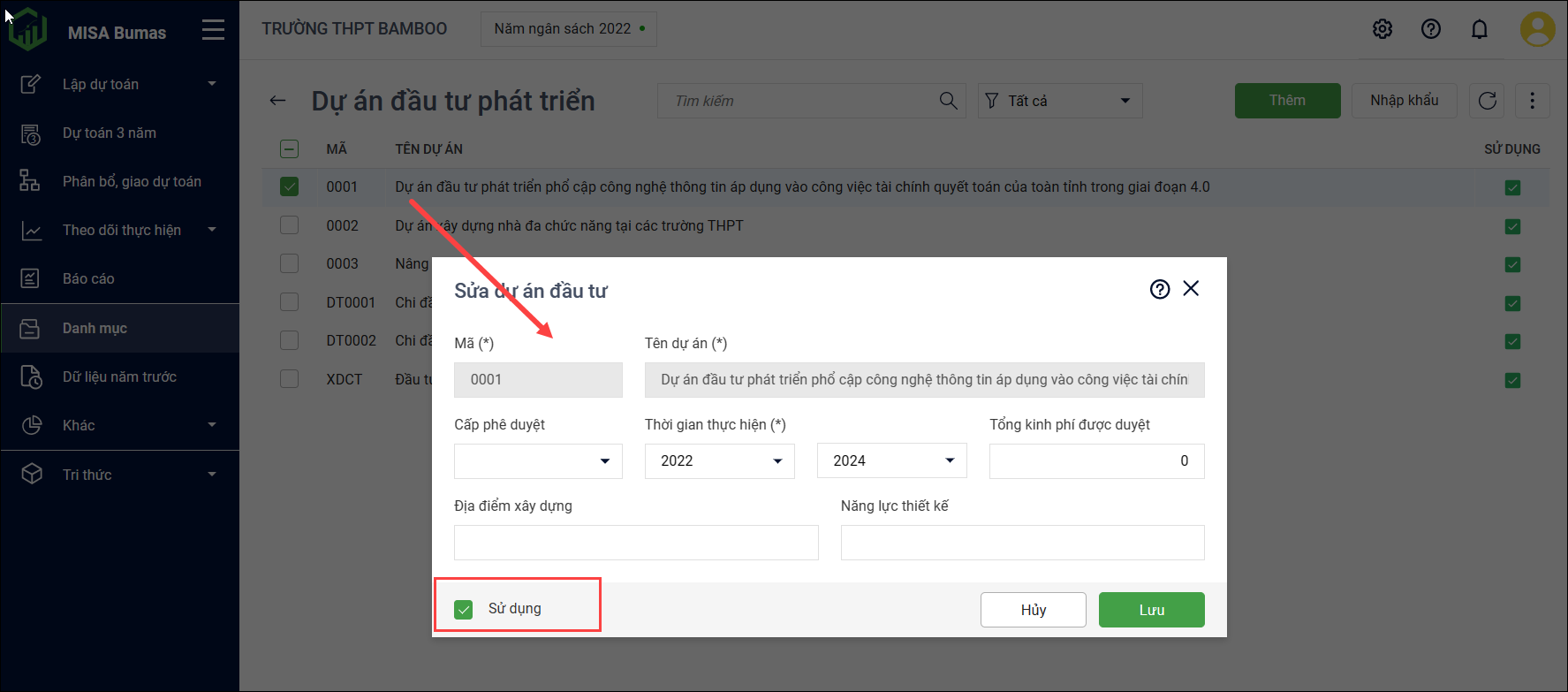The image size is (1568, 692).
Task: Click the search magnifier icon
Action: [x=948, y=101]
